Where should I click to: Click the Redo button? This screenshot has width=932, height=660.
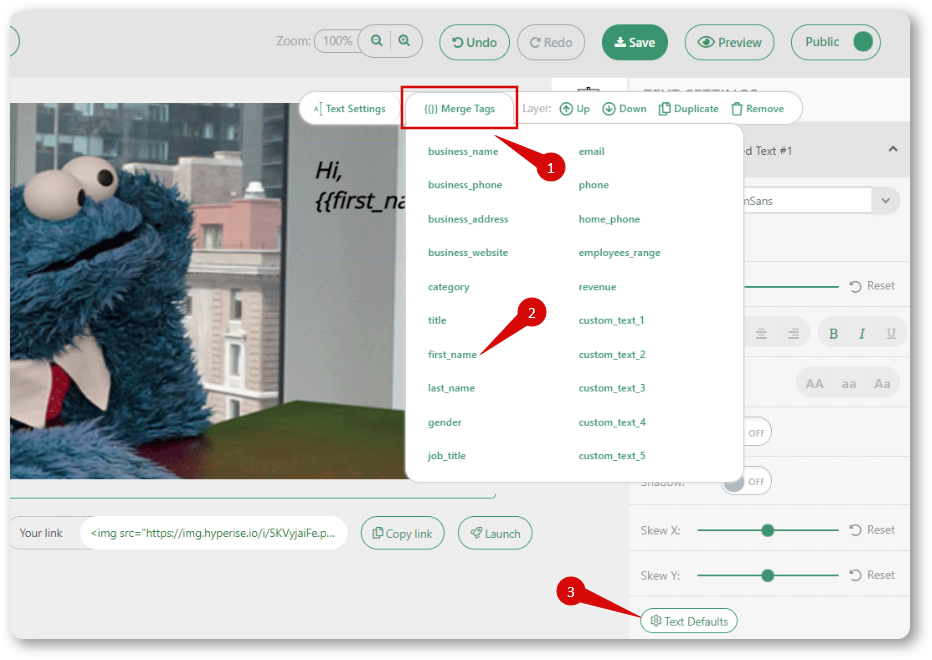(x=551, y=42)
